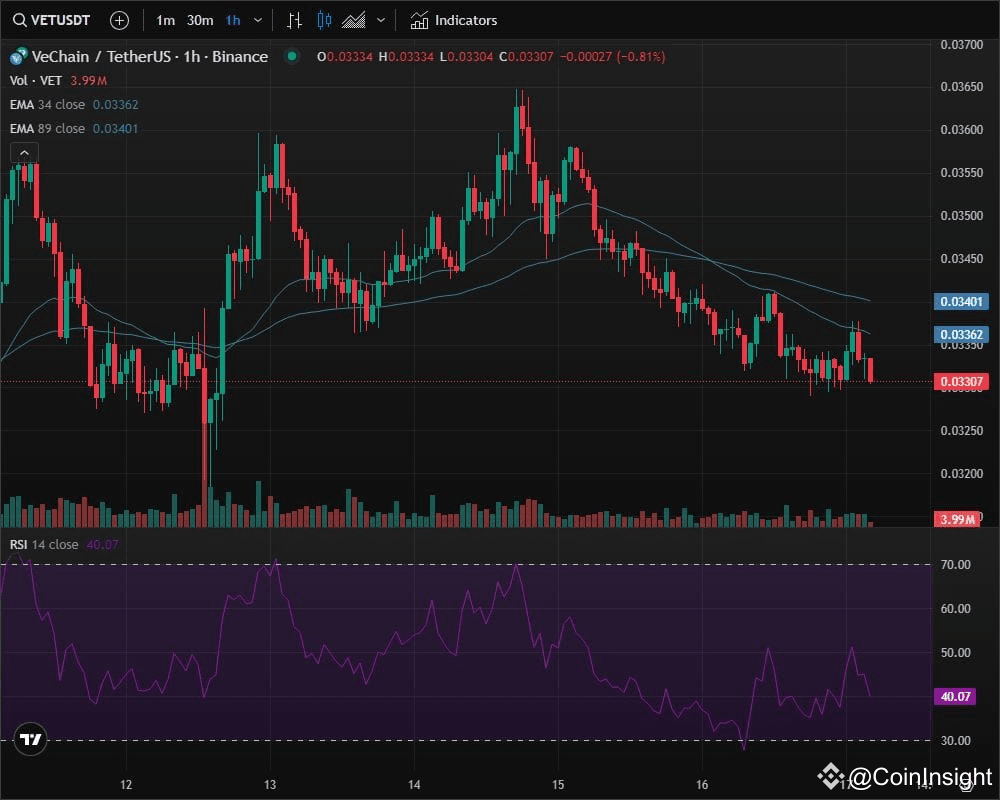This screenshot has height=800, width=1000.
Task: Collapse the chart legend with arrow toggle
Action: [23, 152]
